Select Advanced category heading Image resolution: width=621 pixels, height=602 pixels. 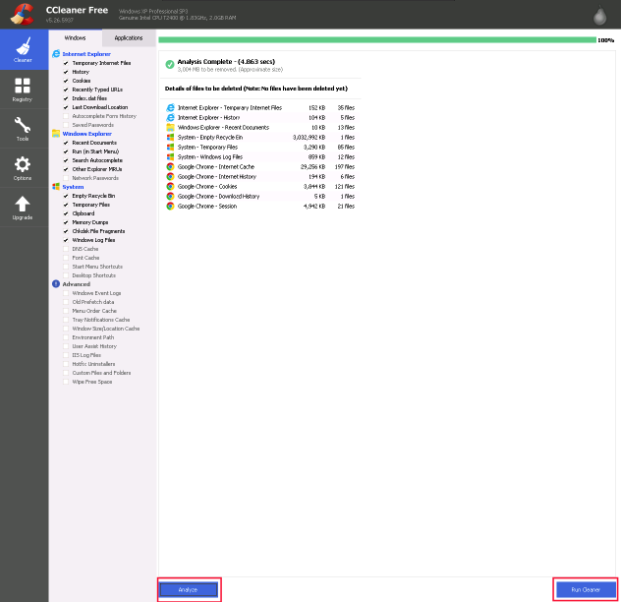pos(76,284)
